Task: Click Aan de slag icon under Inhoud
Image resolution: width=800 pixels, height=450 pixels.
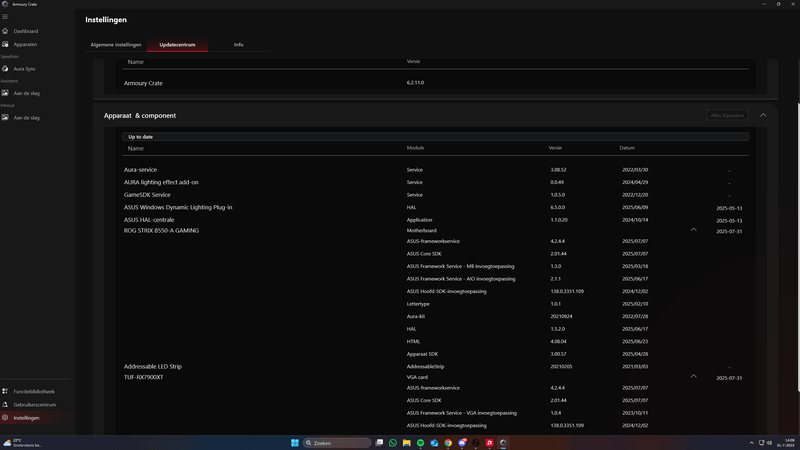Action: (5, 118)
